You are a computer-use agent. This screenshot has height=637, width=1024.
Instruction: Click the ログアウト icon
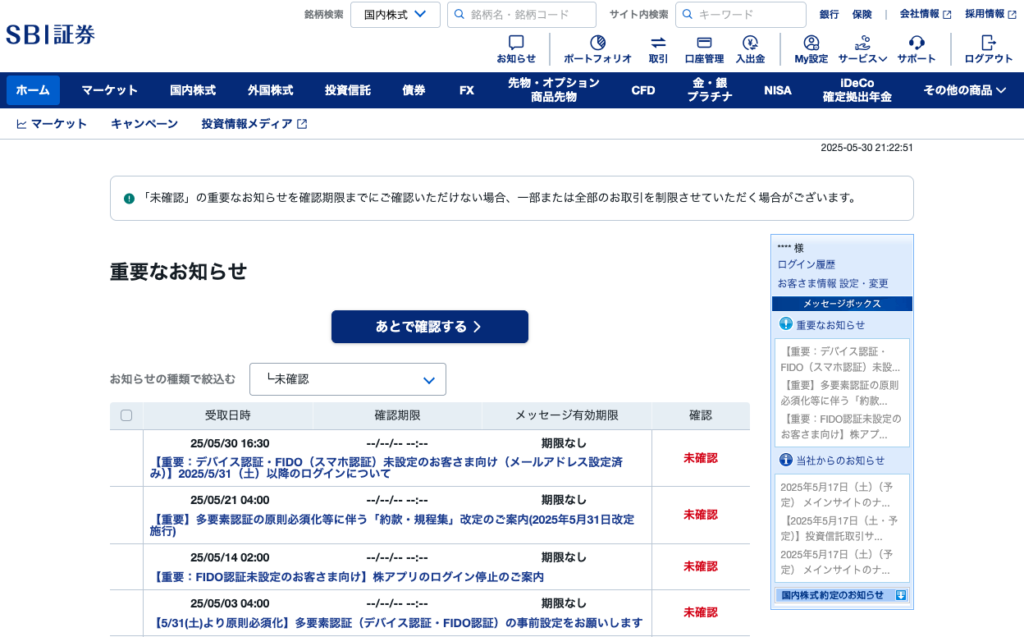click(988, 43)
